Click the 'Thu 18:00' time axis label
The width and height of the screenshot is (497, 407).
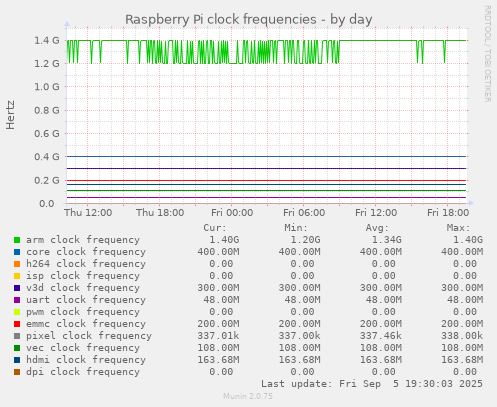(160, 212)
